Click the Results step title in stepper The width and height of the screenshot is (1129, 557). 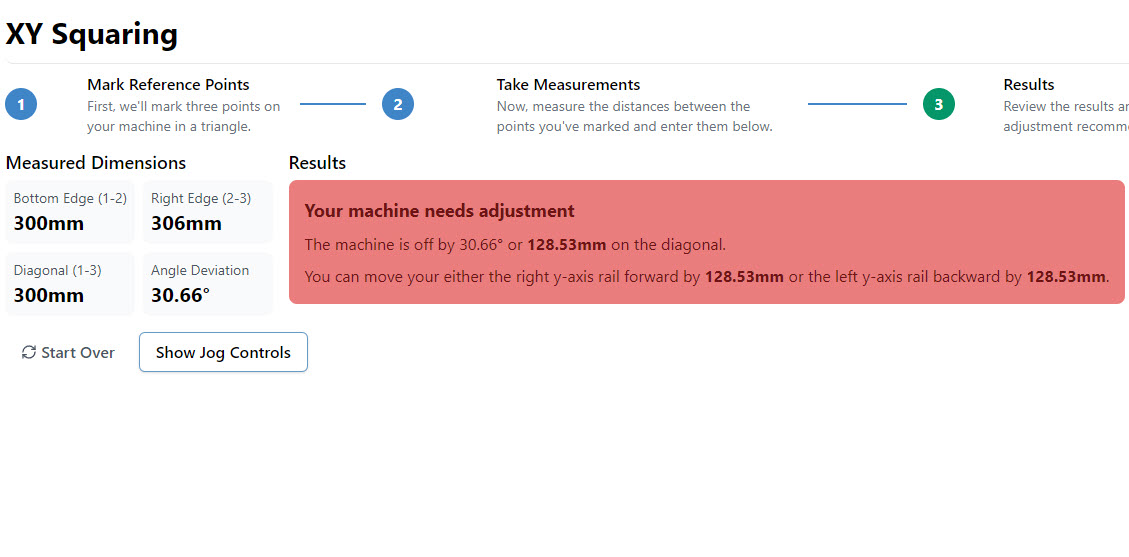[x=1029, y=85]
